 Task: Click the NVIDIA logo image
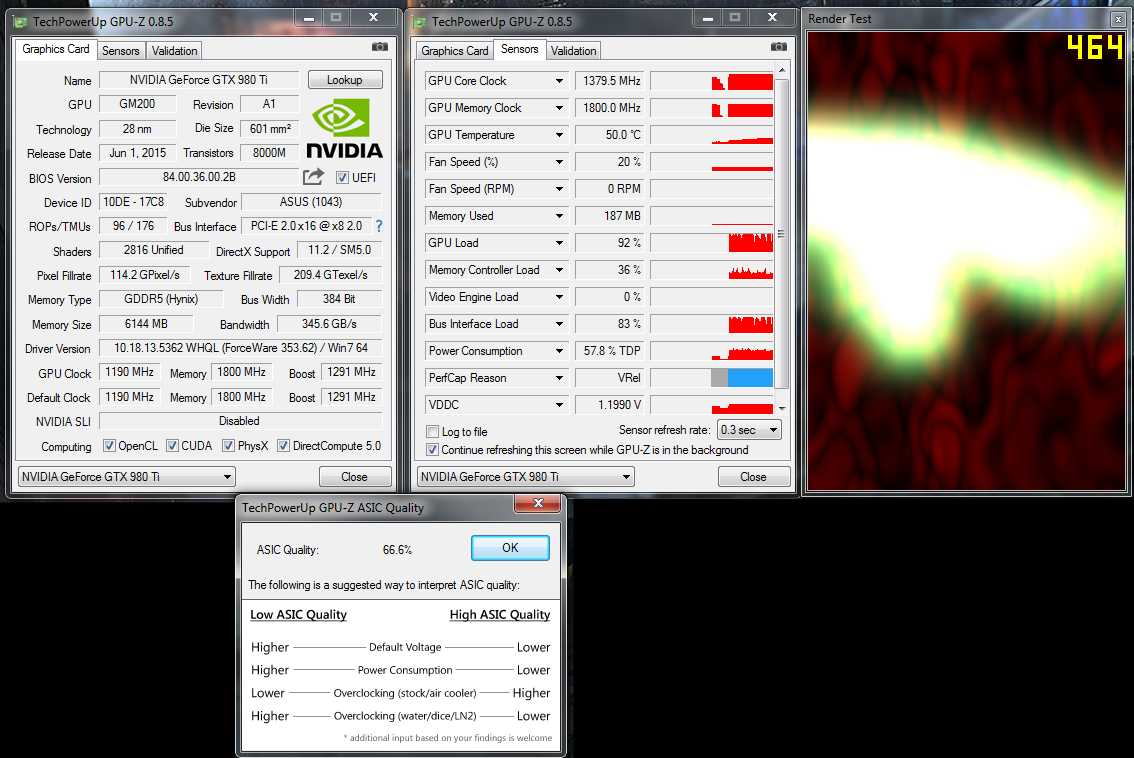tap(344, 129)
